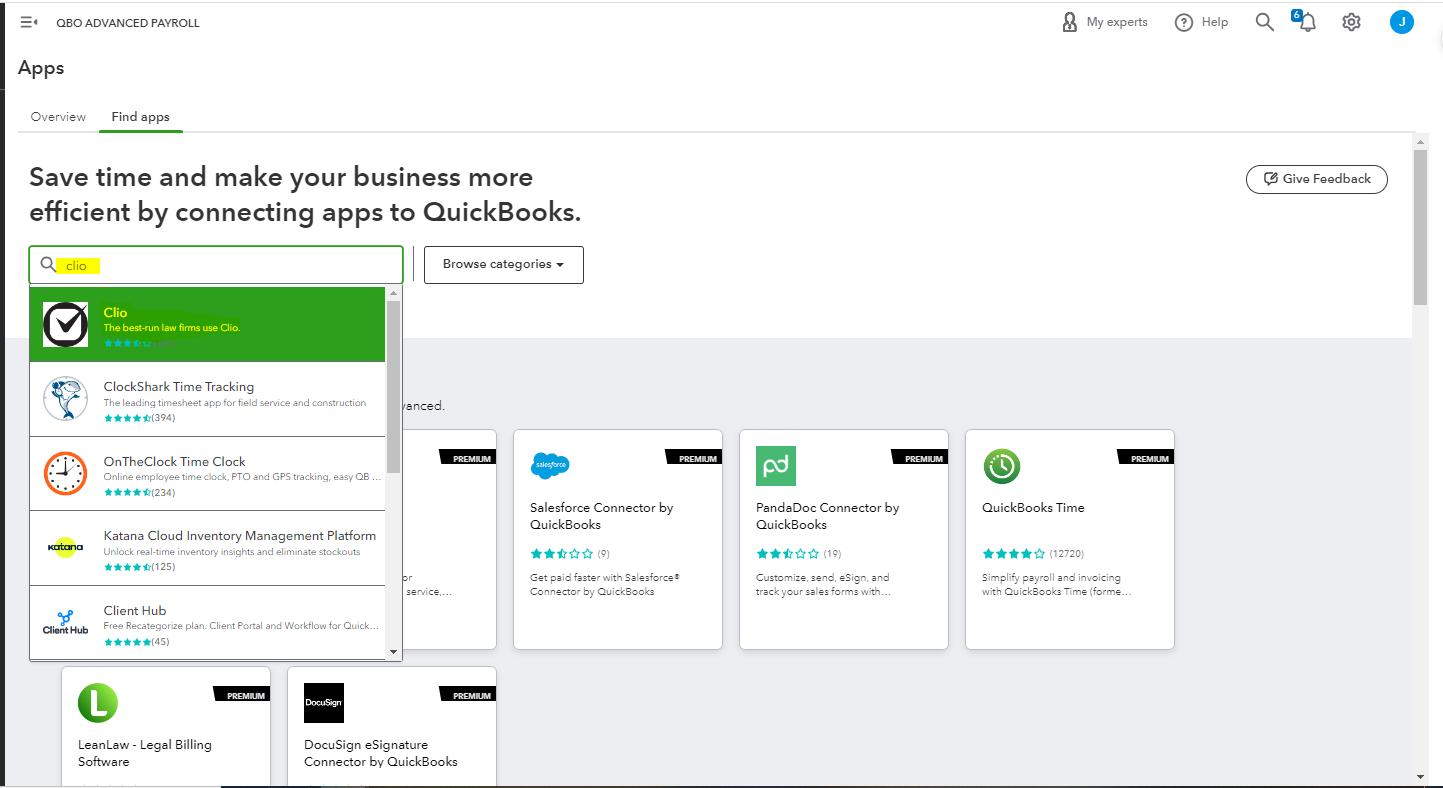
Task: Click the Salesforce card star rating
Action: [562, 554]
